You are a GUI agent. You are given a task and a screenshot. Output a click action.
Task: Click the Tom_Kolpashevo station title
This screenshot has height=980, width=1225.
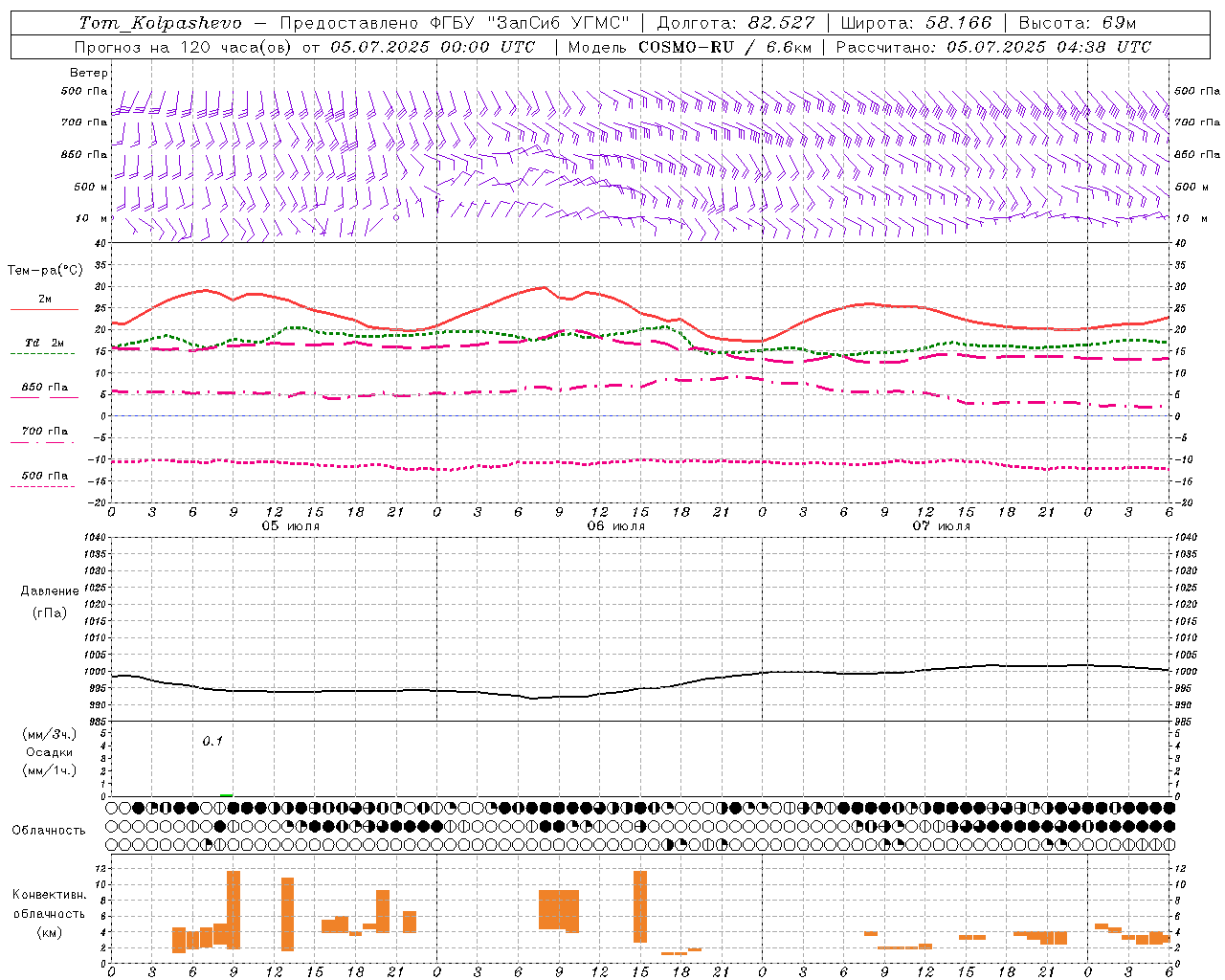(161, 22)
